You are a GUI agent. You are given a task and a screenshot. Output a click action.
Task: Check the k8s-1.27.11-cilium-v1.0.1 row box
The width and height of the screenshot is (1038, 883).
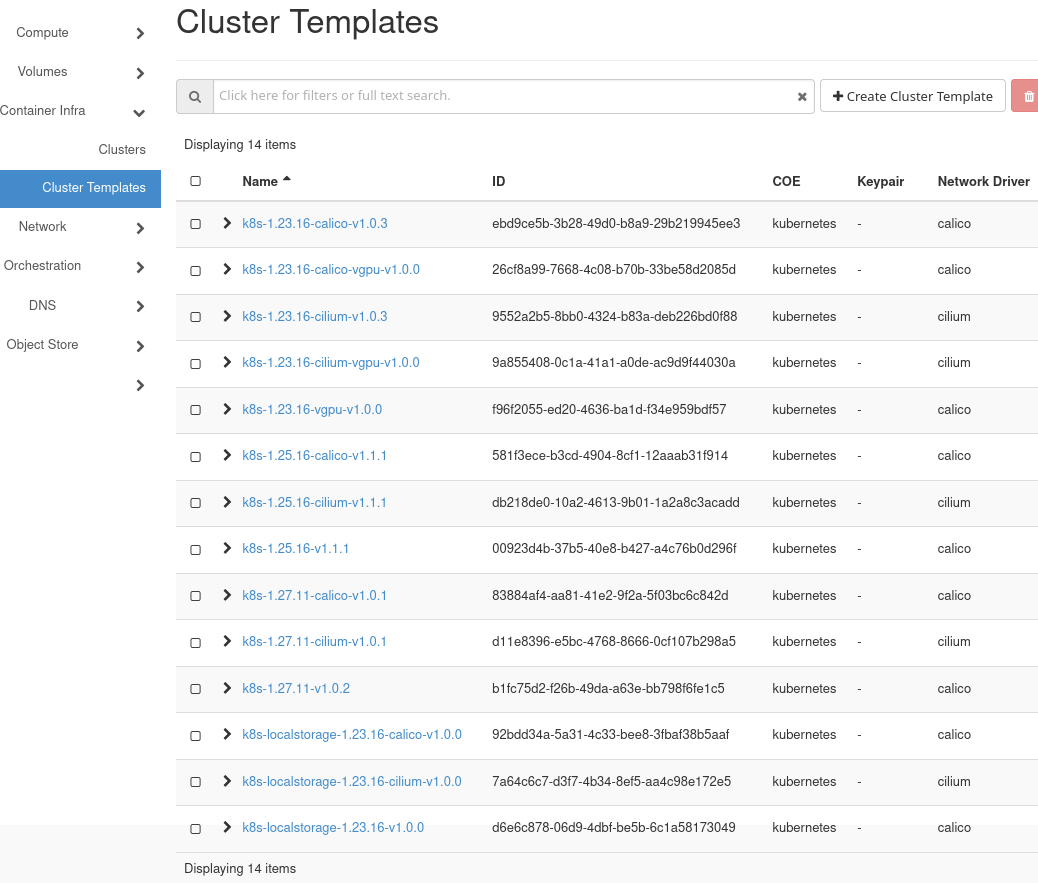tap(195, 643)
